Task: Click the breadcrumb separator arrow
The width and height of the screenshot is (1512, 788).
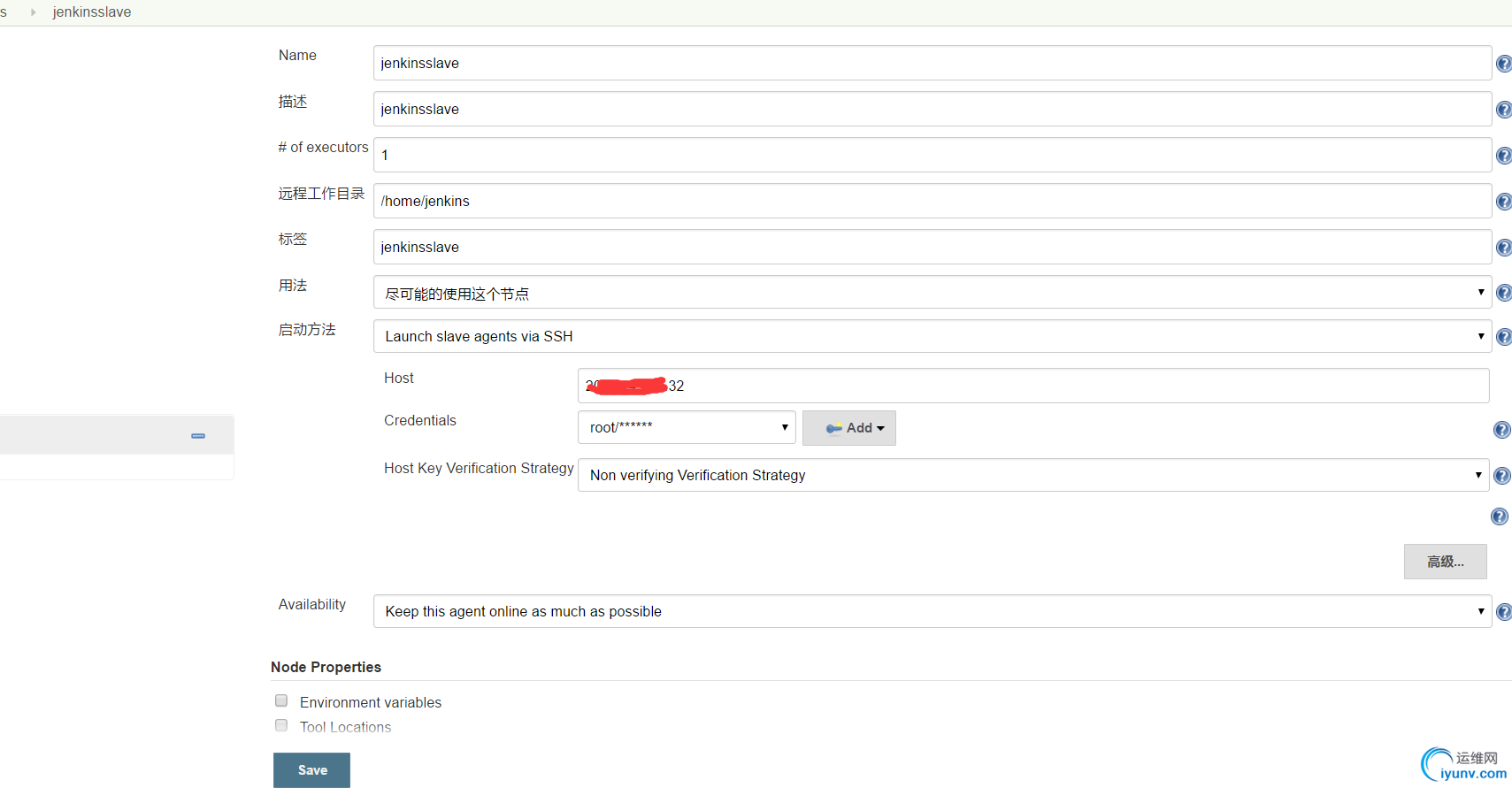Action: click(33, 12)
